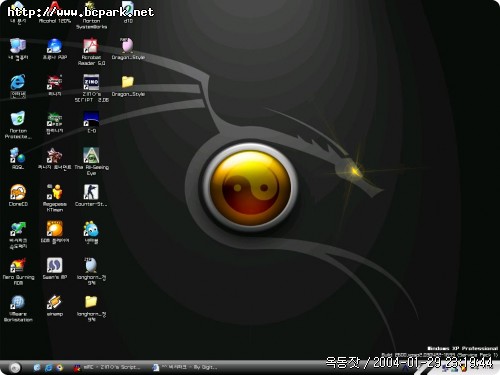The width and height of the screenshot is (500, 375).
Task: Open the Norton Protected Recycle Bin
Action: [x=18, y=125]
